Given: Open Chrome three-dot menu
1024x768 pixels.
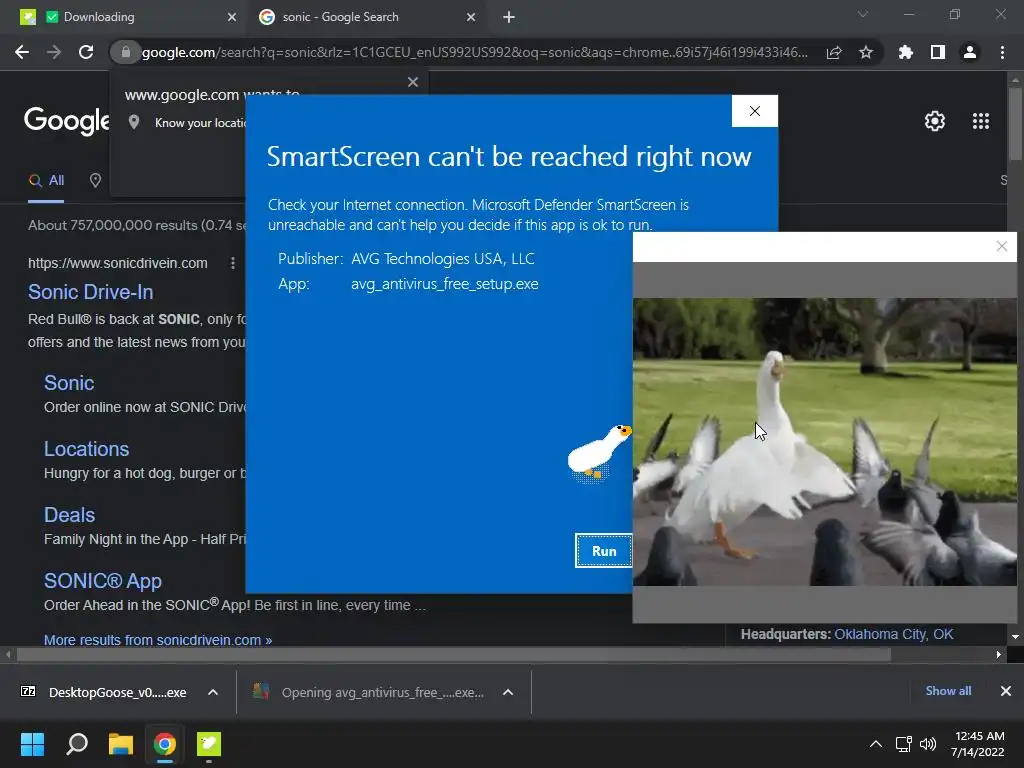Looking at the screenshot, I should click(x=1002, y=52).
